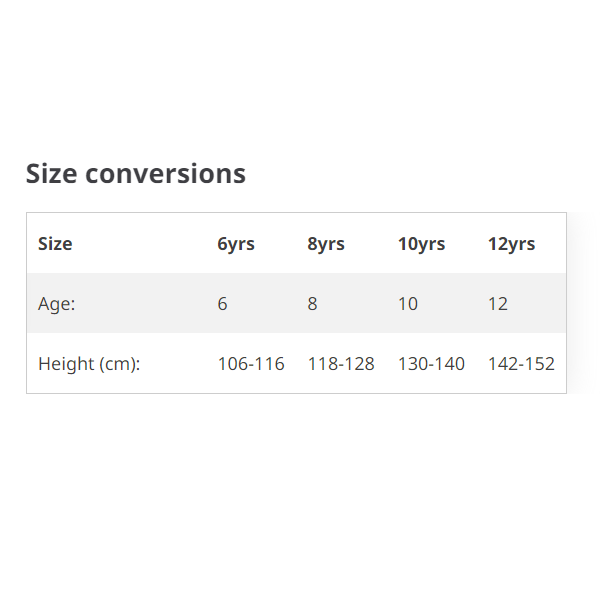Click the word Height in row label
The image size is (600, 600).
tap(65, 363)
